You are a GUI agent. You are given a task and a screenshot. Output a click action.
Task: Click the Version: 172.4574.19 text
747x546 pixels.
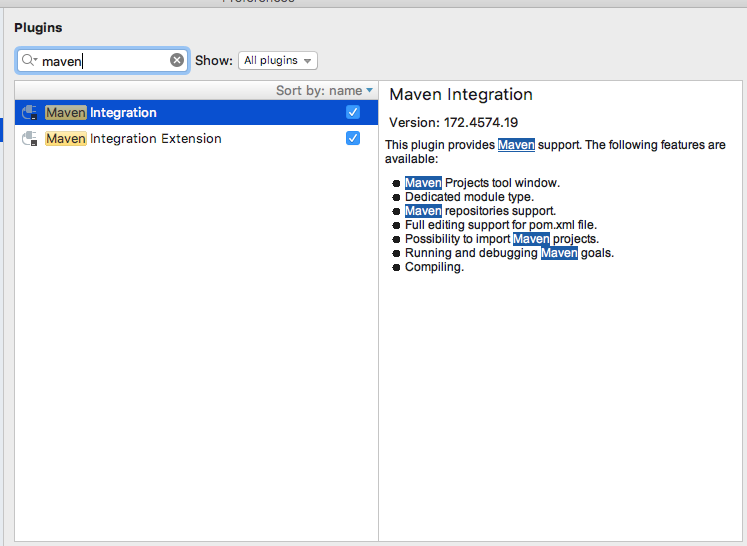[x=454, y=122]
